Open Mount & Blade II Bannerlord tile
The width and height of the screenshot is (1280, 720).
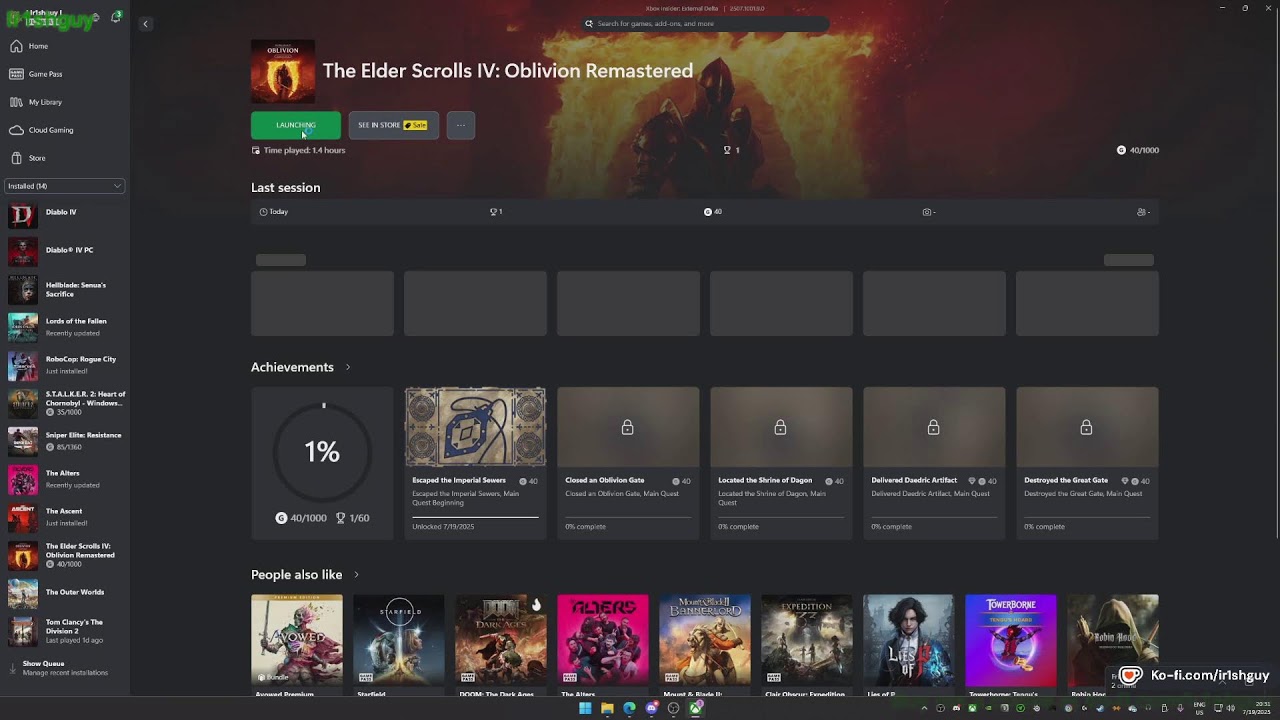(705, 645)
